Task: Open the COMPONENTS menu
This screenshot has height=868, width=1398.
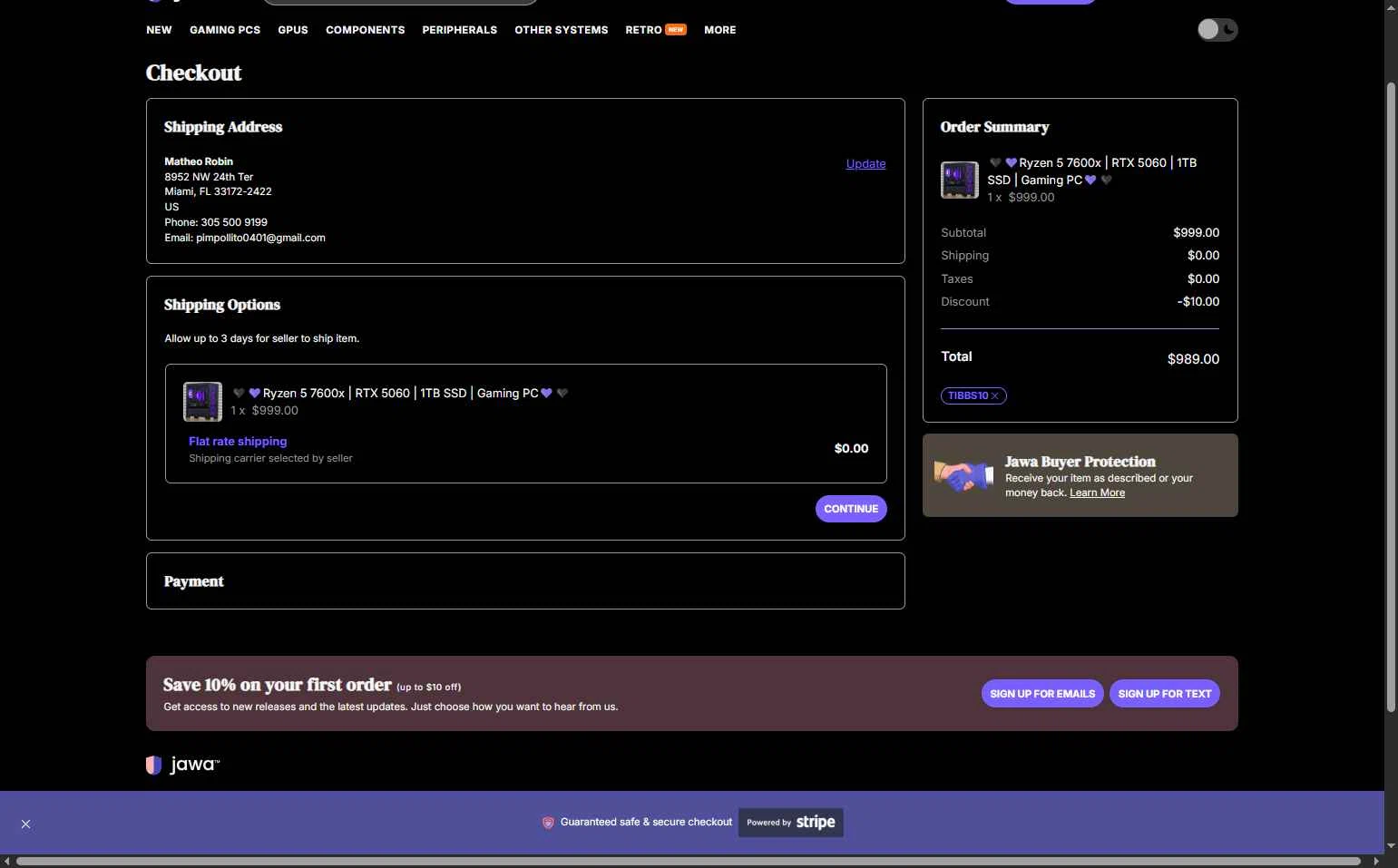Action: pos(366,30)
